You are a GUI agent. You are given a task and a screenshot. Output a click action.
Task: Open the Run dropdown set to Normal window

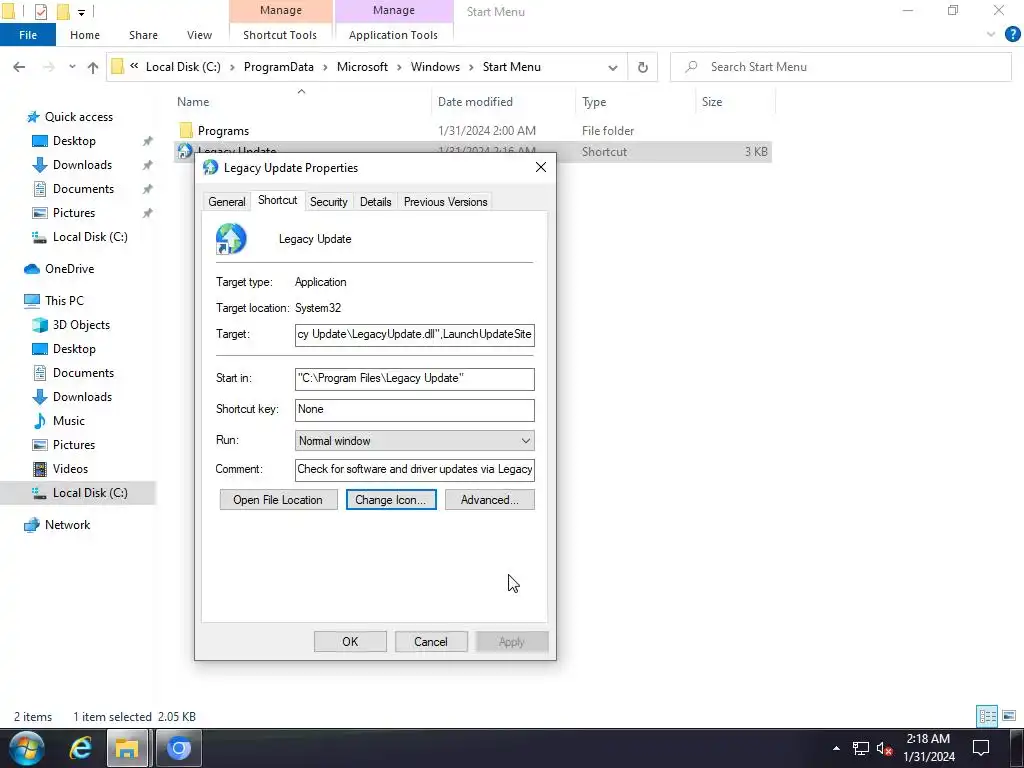coord(415,441)
